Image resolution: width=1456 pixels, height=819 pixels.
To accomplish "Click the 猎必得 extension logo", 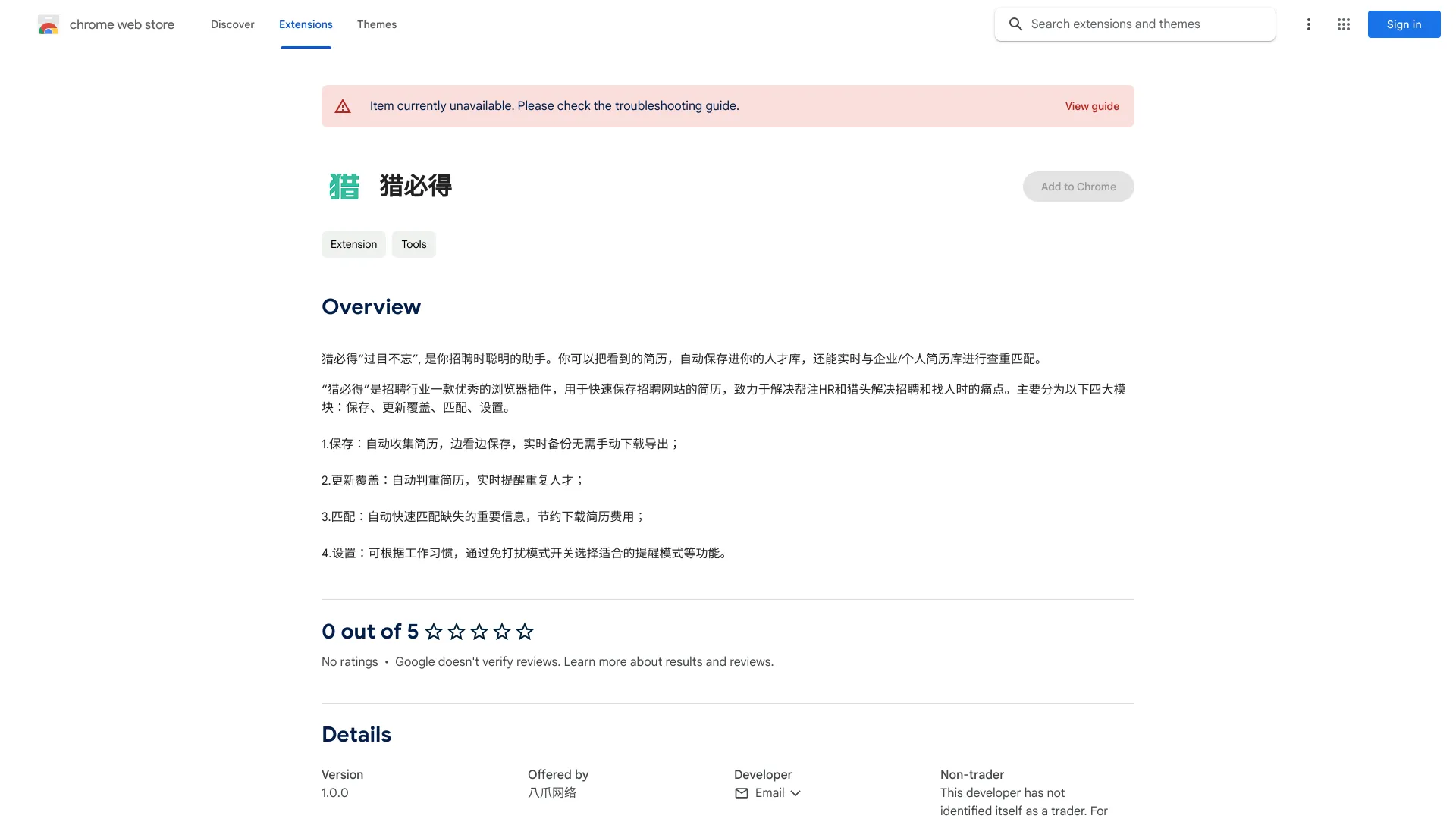I will click(x=345, y=186).
